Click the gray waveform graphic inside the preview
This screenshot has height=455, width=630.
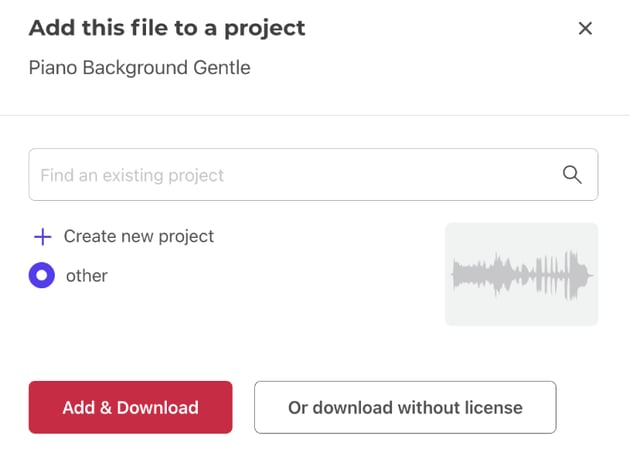pyautogui.click(x=522, y=274)
